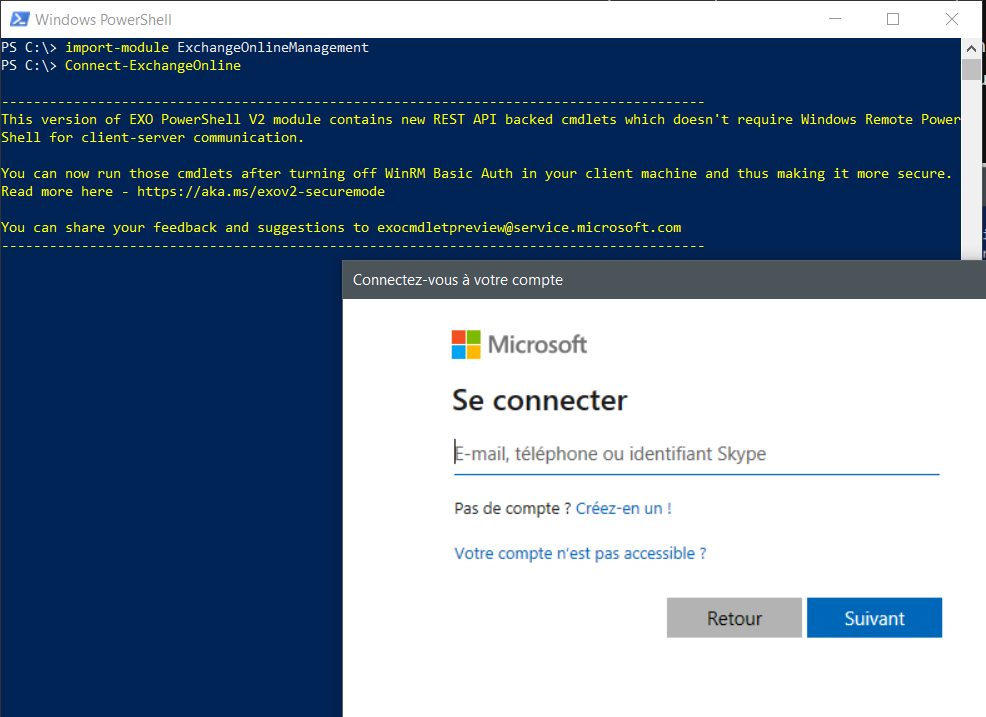Click the PowerShell icon in the title bar
This screenshot has width=986, height=717.
17,19
